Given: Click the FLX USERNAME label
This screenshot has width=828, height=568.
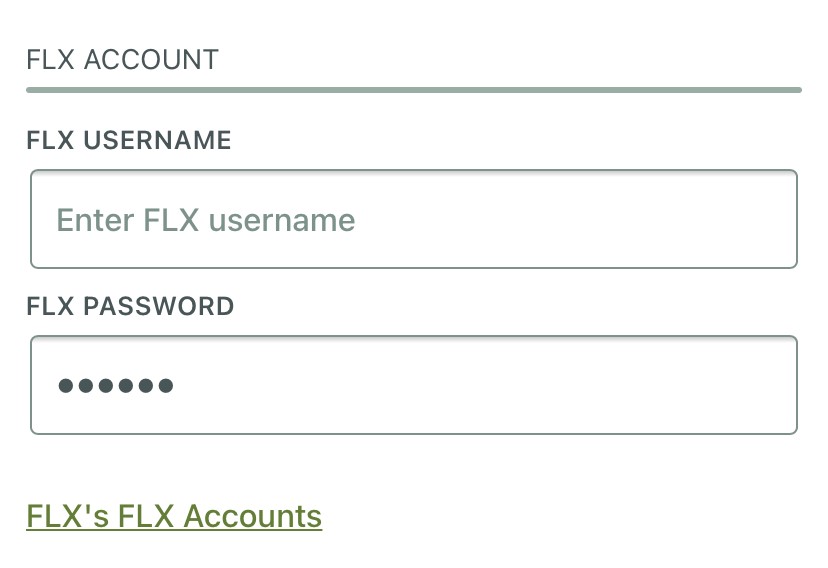Looking at the screenshot, I should (x=129, y=141).
